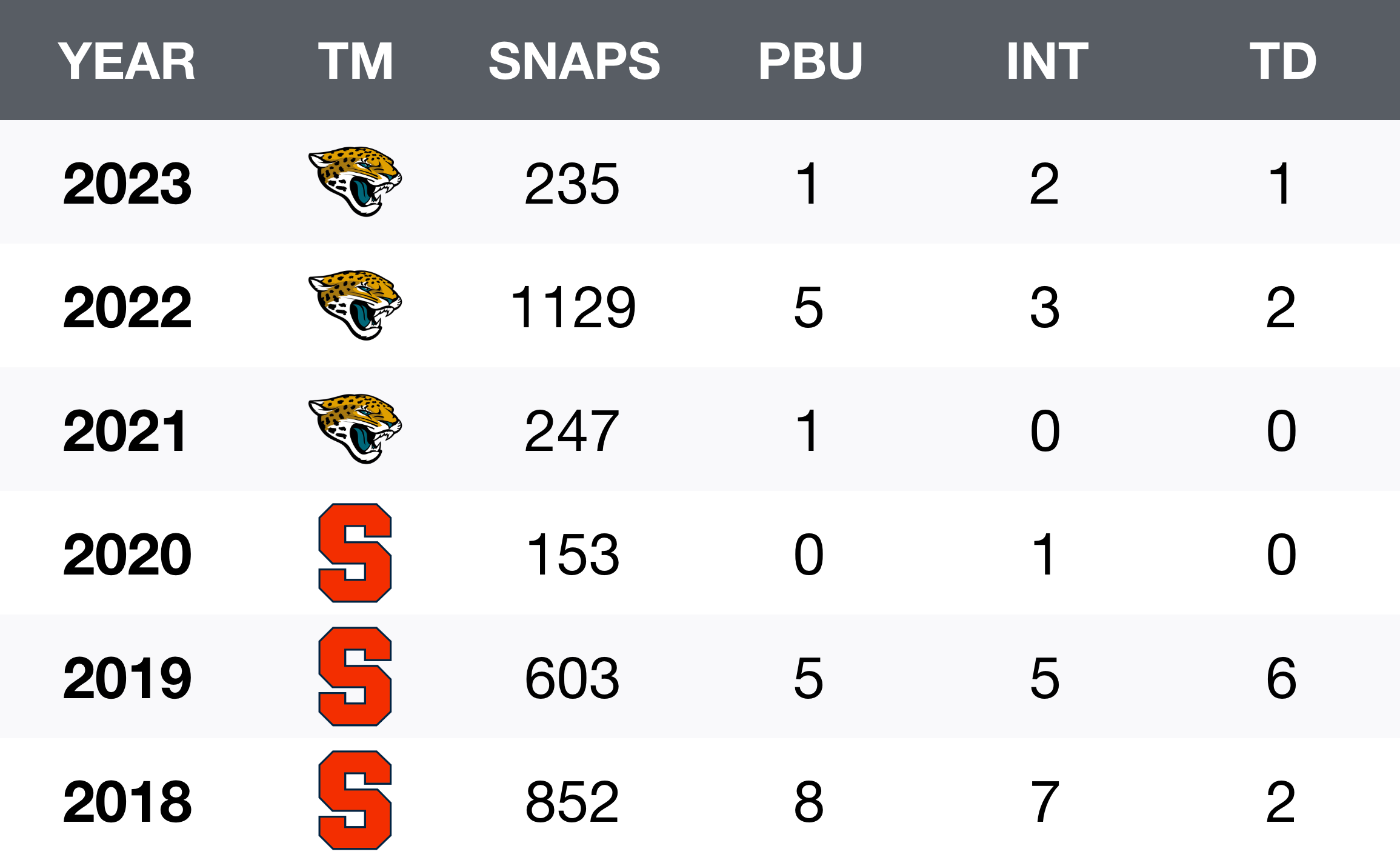This screenshot has width=1400, height=863.
Task: Click the Syracuse logo in the 2020 row
Action: click(x=355, y=553)
